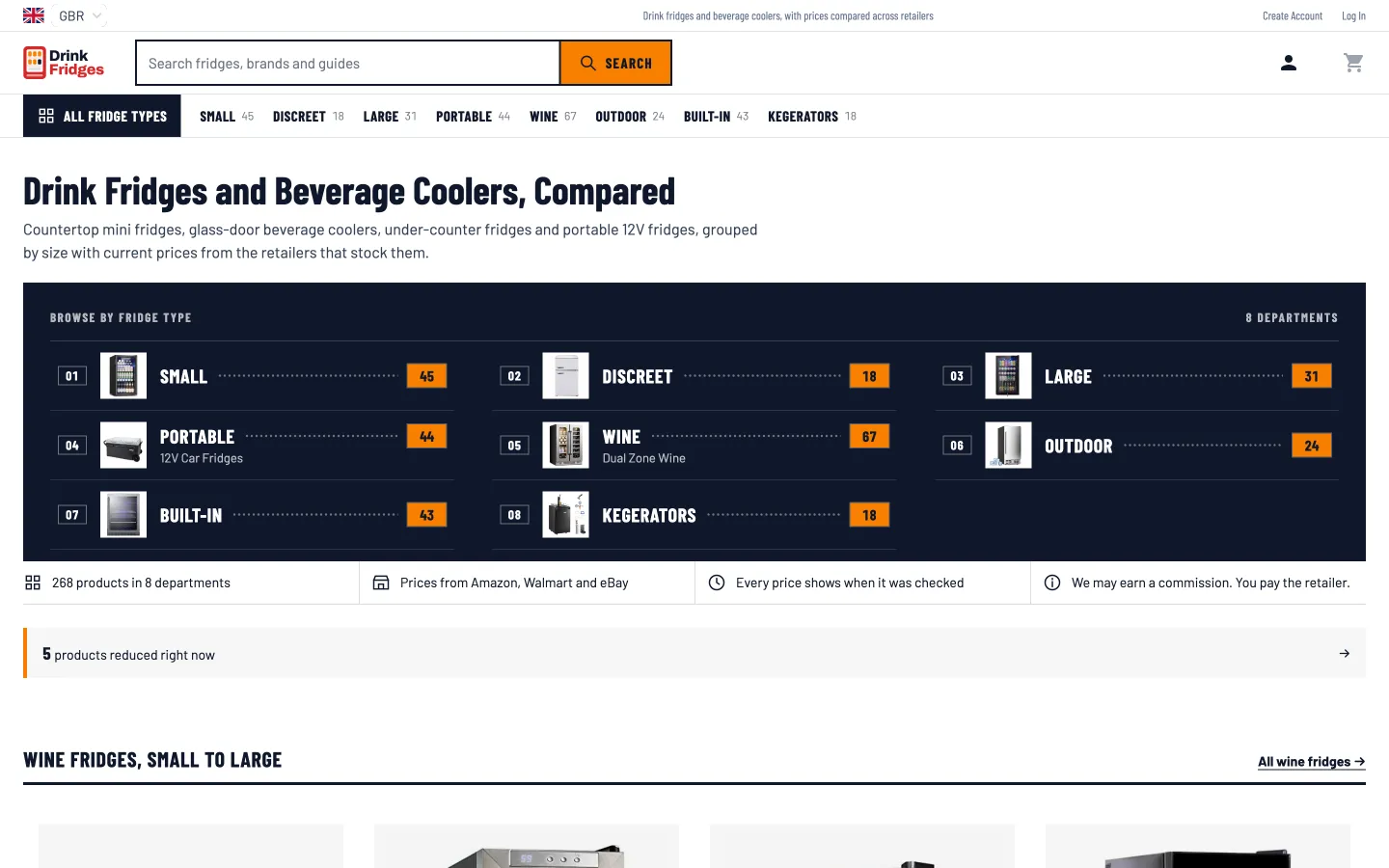Select the Outdoor nav item

(x=630, y=116)
